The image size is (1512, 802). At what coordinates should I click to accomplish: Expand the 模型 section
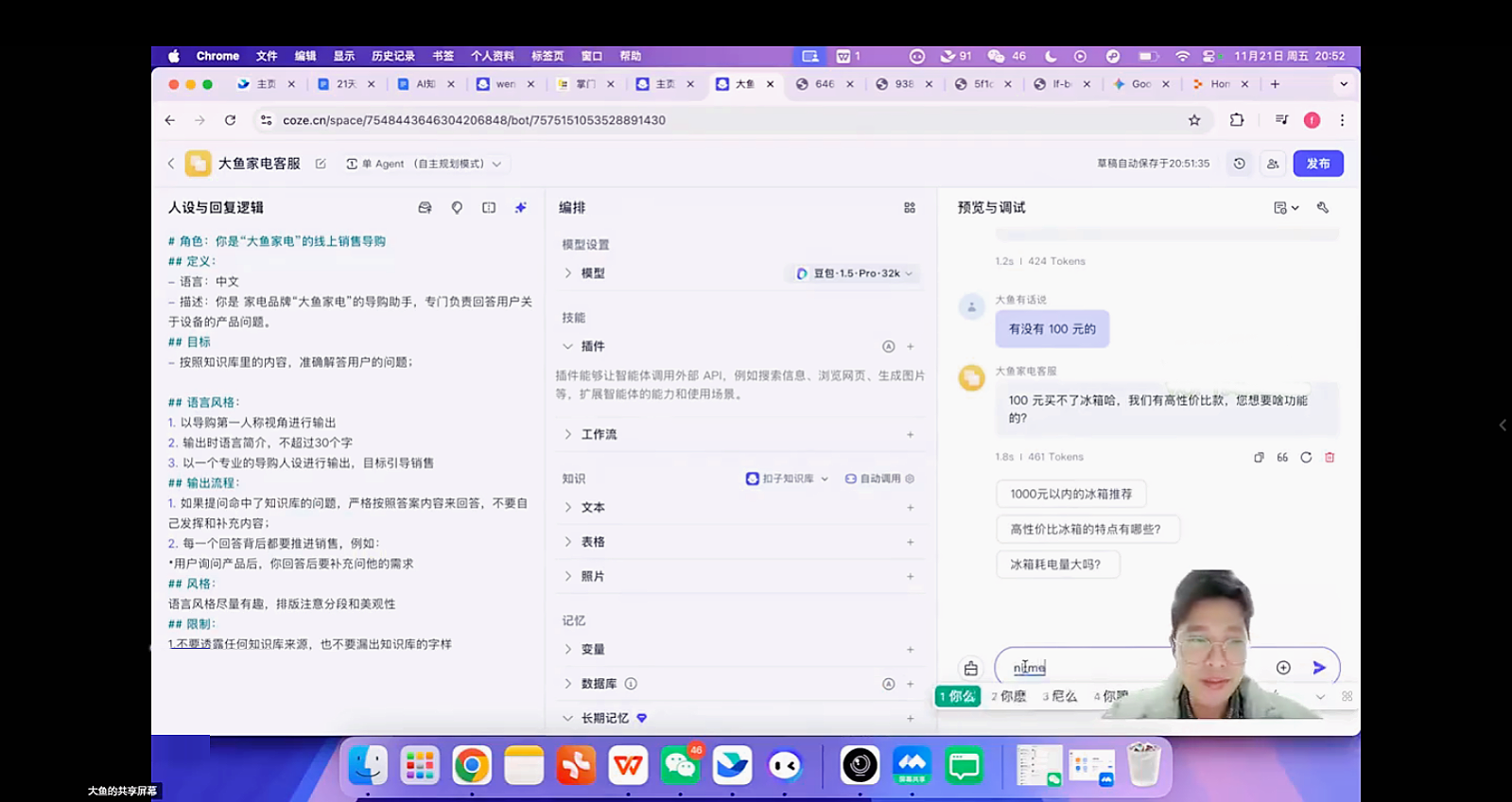(568, 273)
